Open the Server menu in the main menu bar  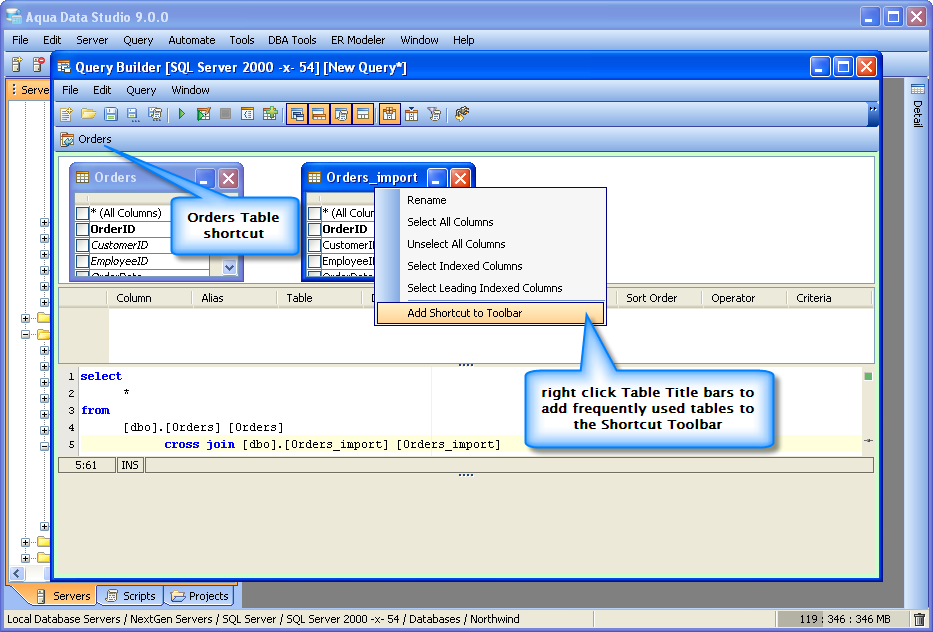click(92, 40)
